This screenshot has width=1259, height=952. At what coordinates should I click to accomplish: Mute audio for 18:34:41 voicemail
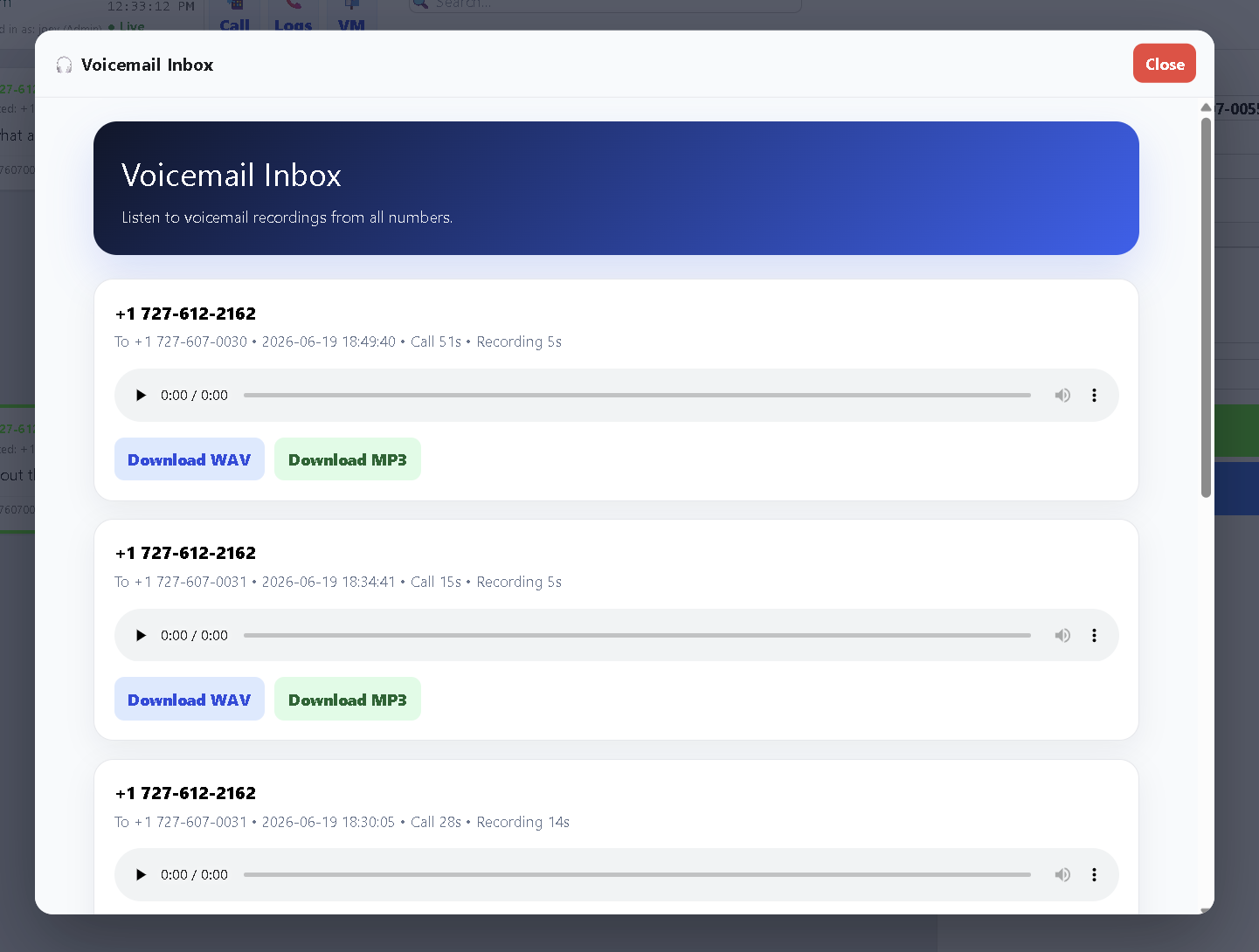1062,635
